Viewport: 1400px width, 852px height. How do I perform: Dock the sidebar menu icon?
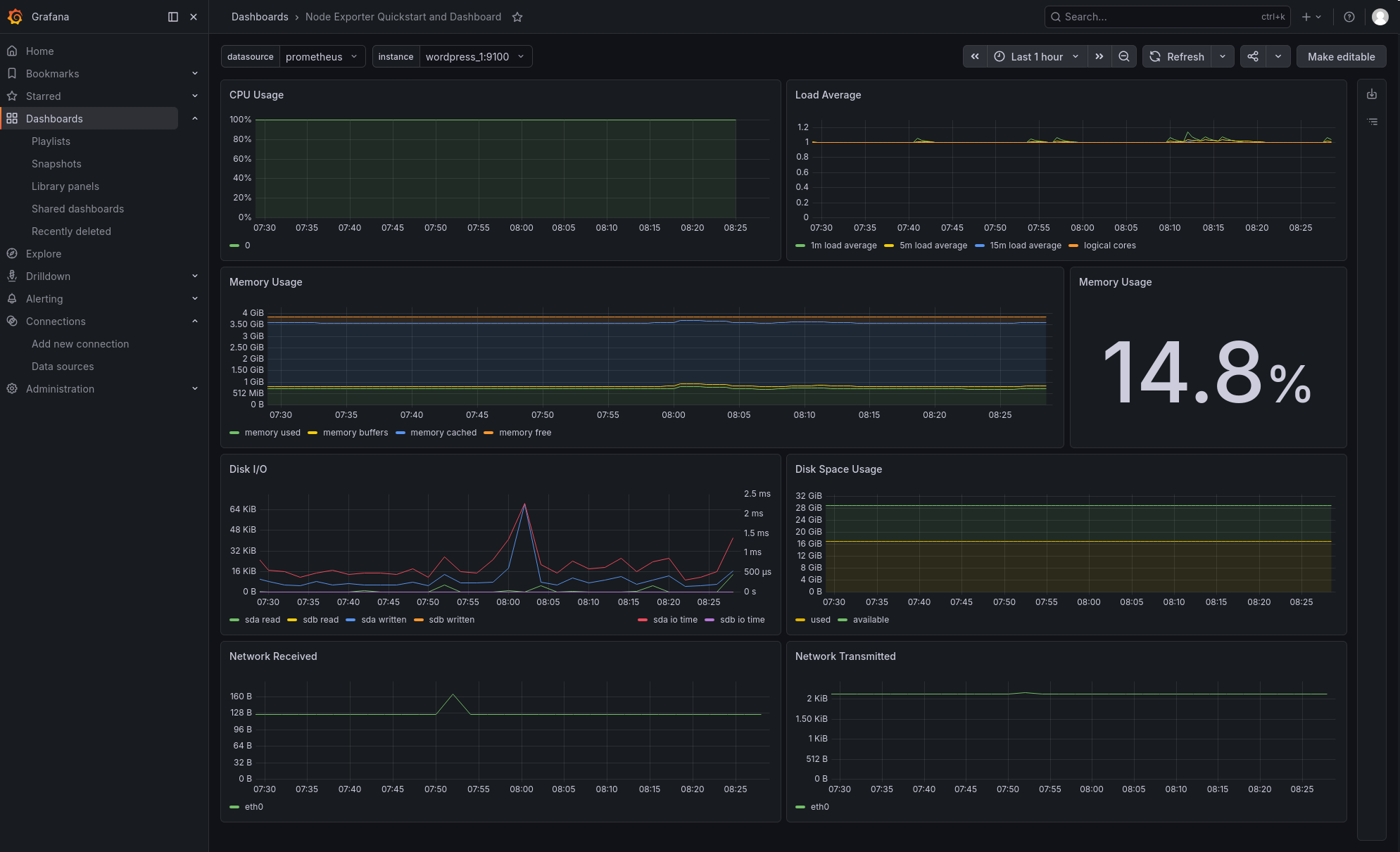click(173, 17)
